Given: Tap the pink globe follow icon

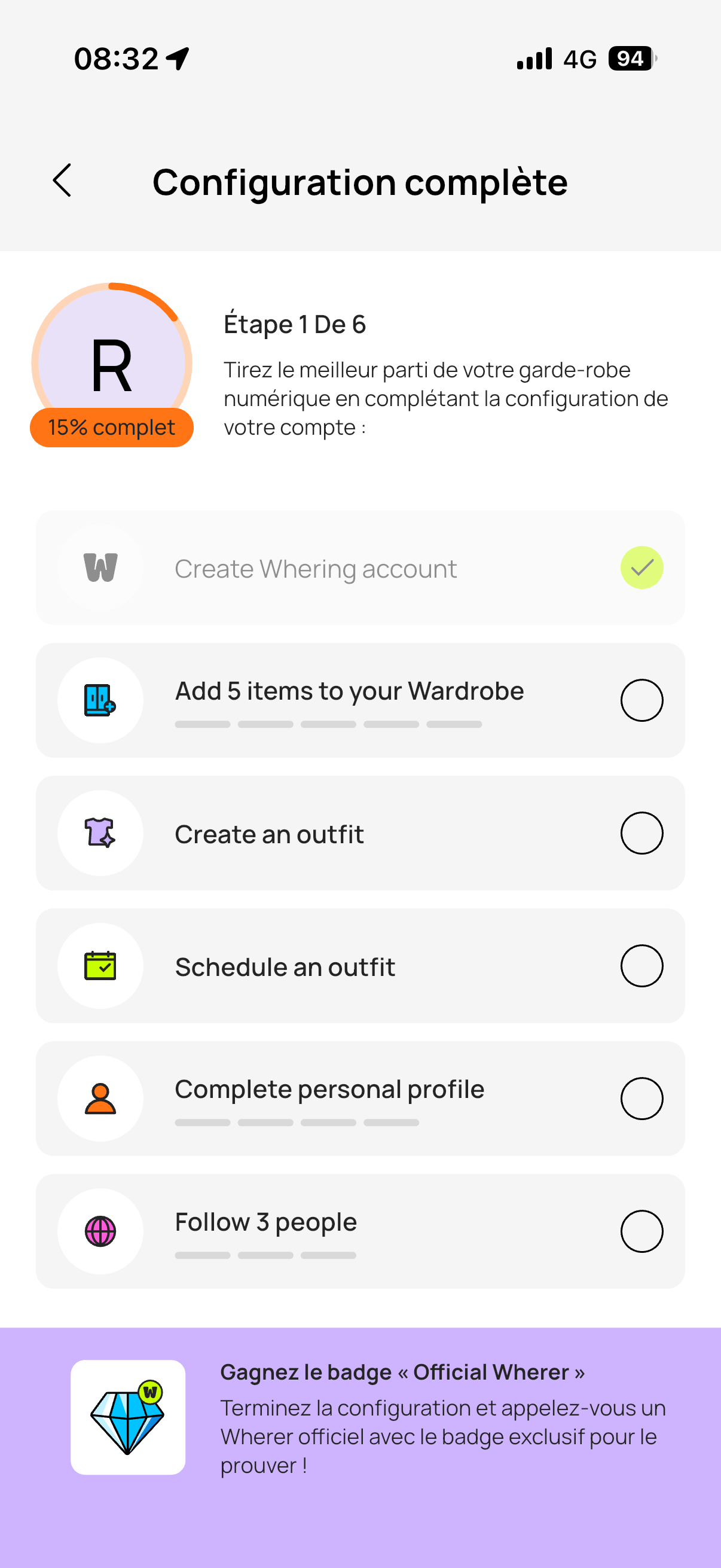Looking at the screenshot, I should [x=100, y=1231].
